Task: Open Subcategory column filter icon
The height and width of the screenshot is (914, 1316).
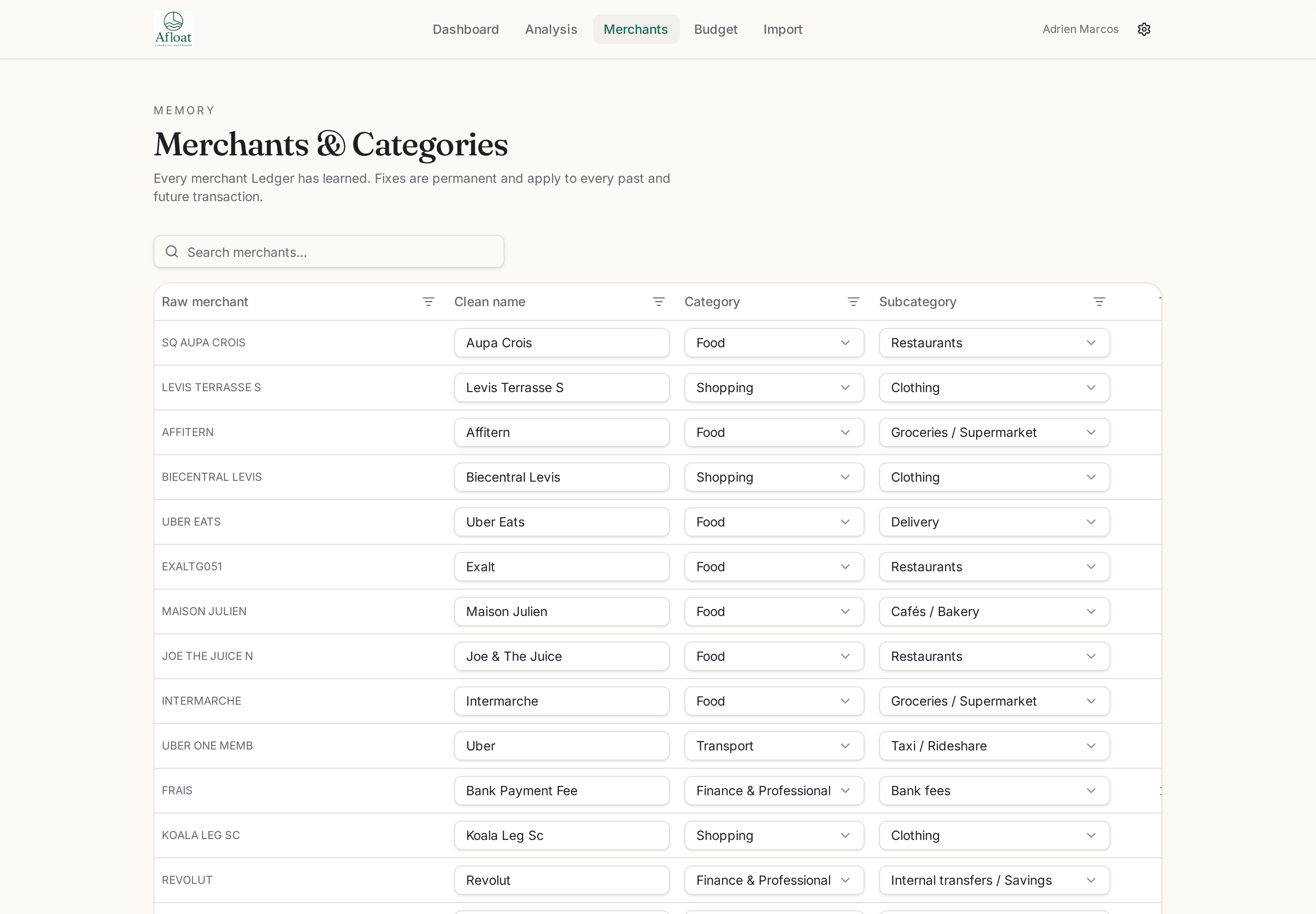Action: tap(1099, 302)
